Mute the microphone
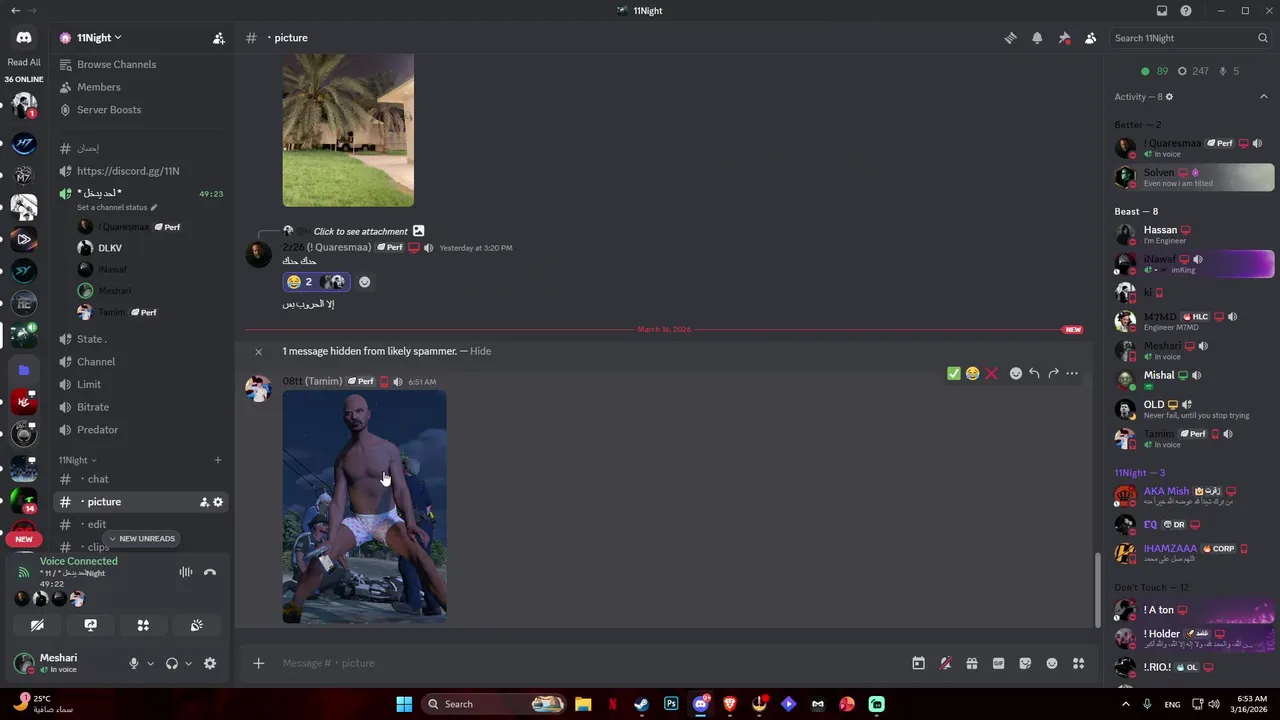Screen dimensions: 1280x720 133,663
